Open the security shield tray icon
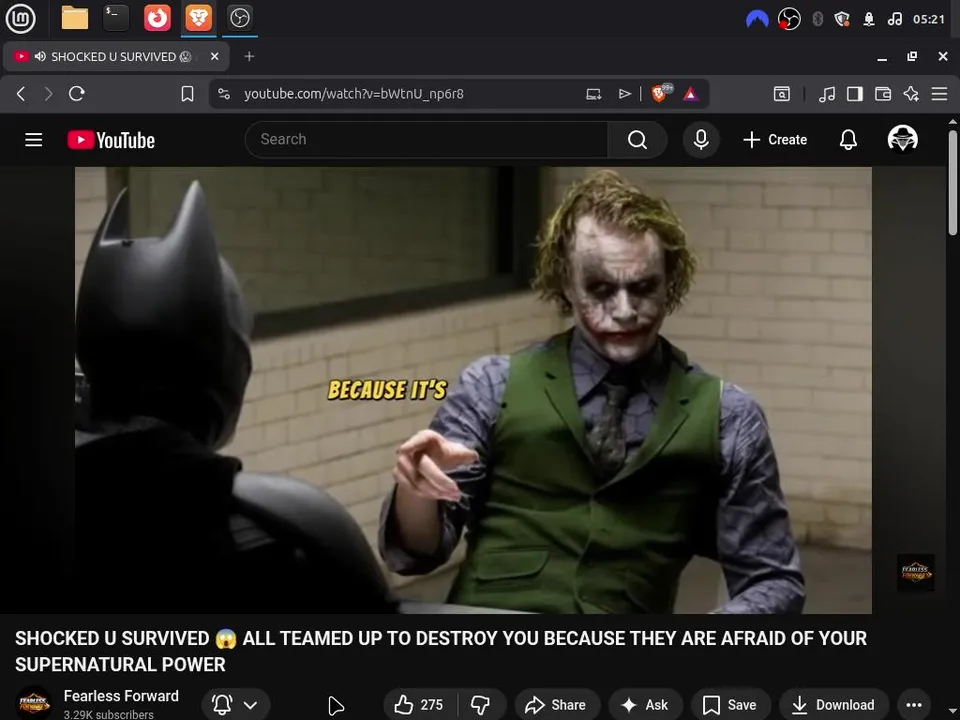The width and height of the screenshot is (960, 720). pos(842,20)
